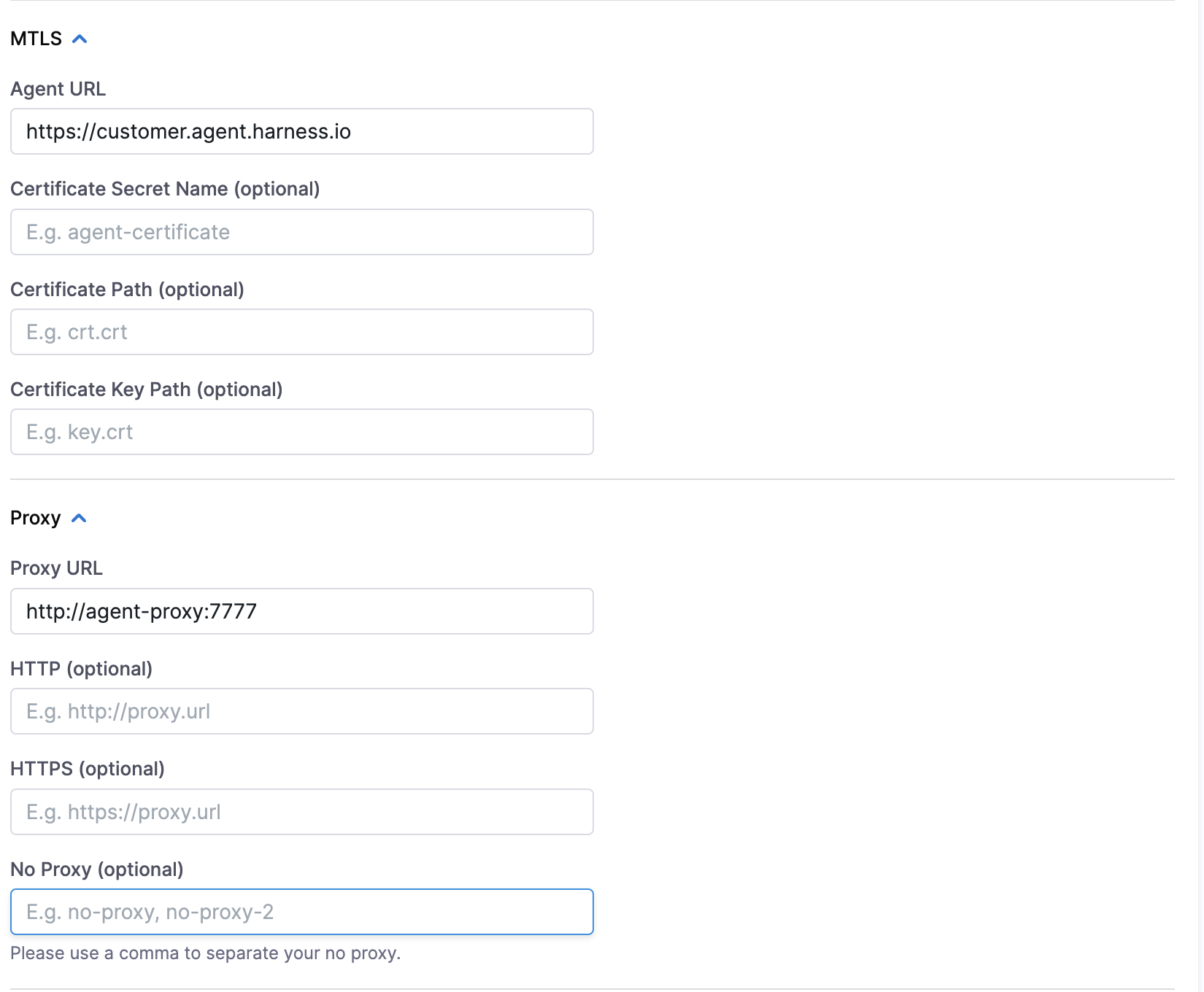Click the MTLS section heading text
This screenshot has height=992, width=1204.
pyautogui.click(x=36, y=39)
